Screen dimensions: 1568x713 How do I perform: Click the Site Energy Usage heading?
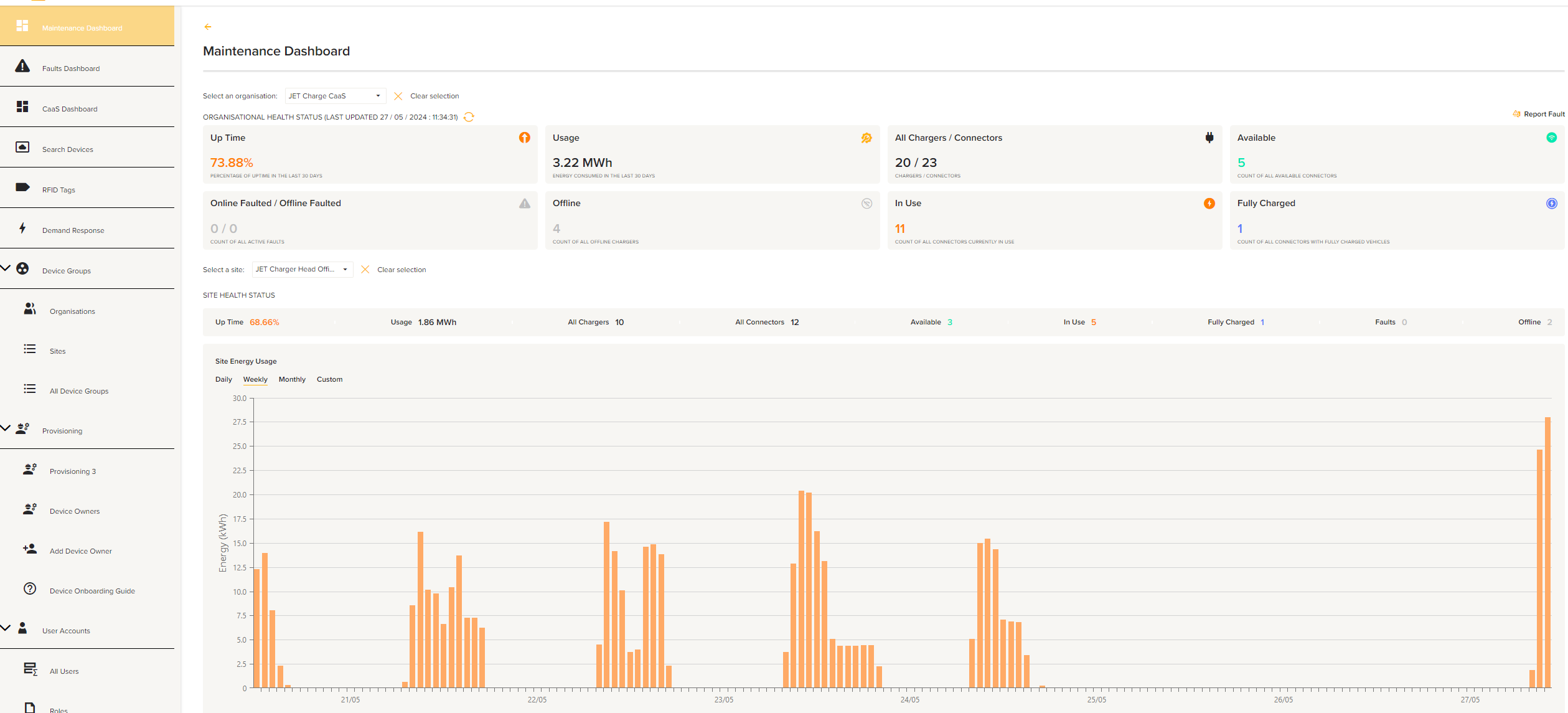point(246,361)
